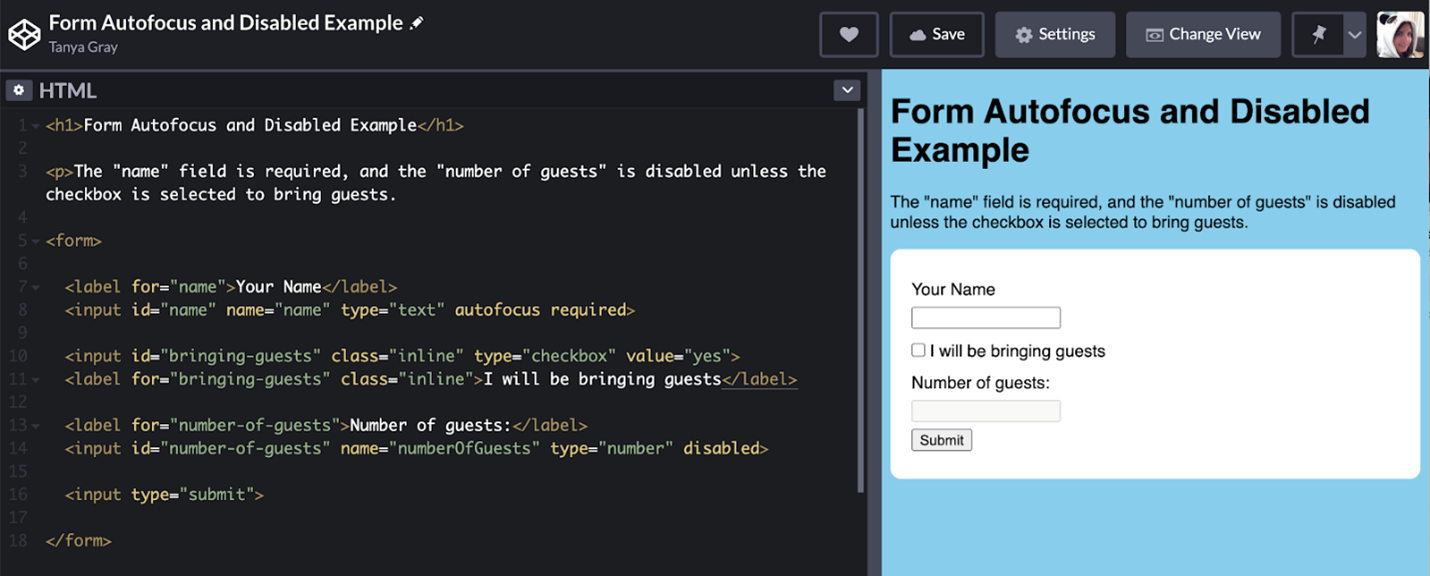Click the CodePen logo icon

click(x=24, y=34)
